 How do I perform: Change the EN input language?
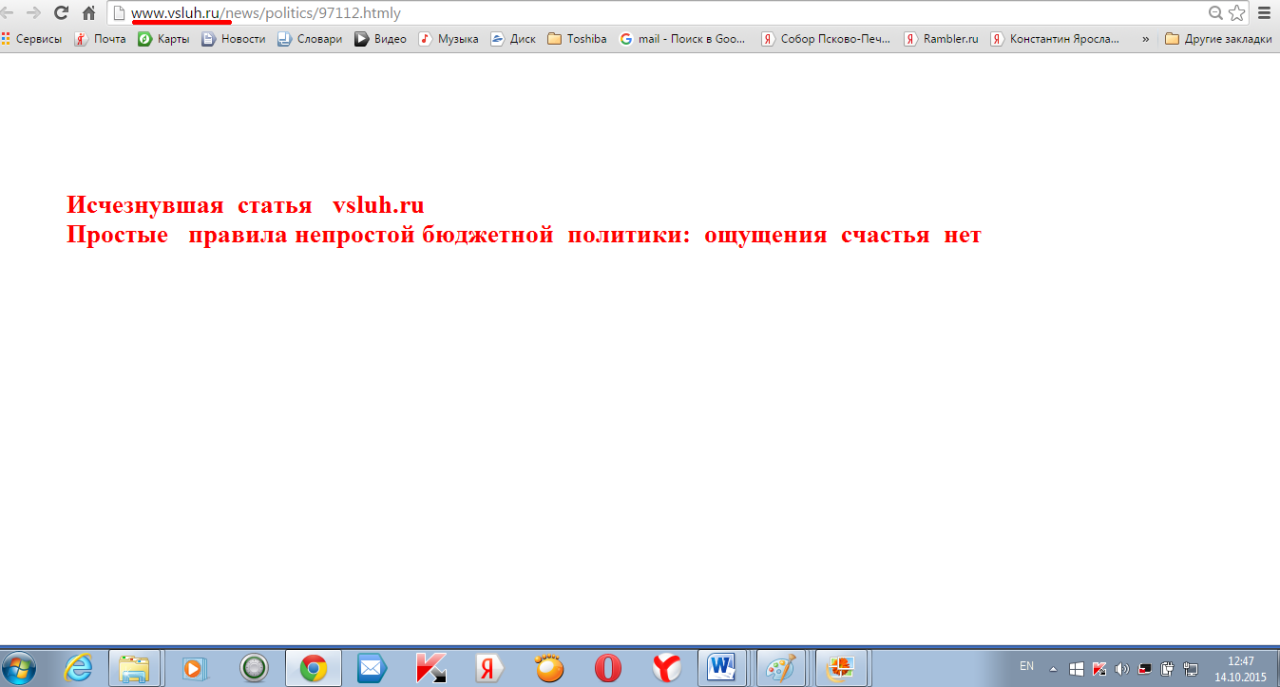[1026, 666]
